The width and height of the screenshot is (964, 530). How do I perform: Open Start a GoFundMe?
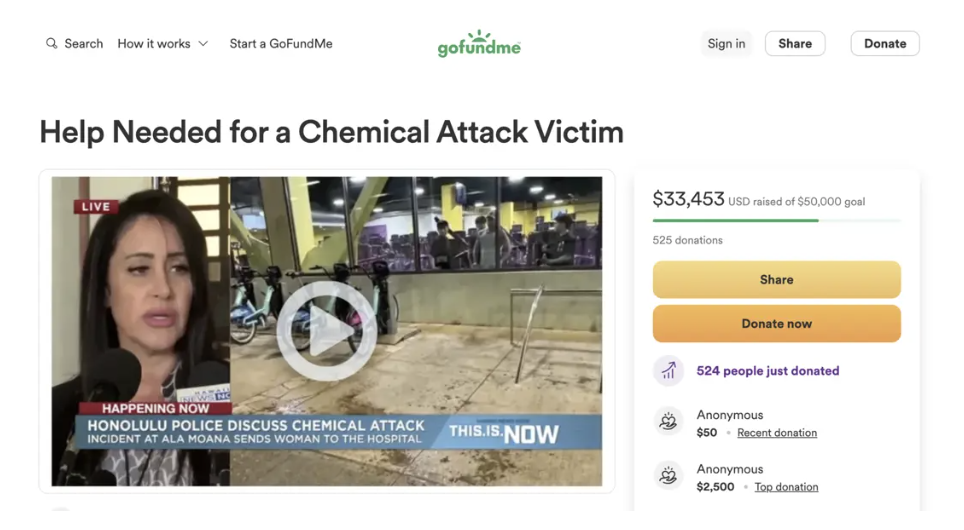pos(281,44)
